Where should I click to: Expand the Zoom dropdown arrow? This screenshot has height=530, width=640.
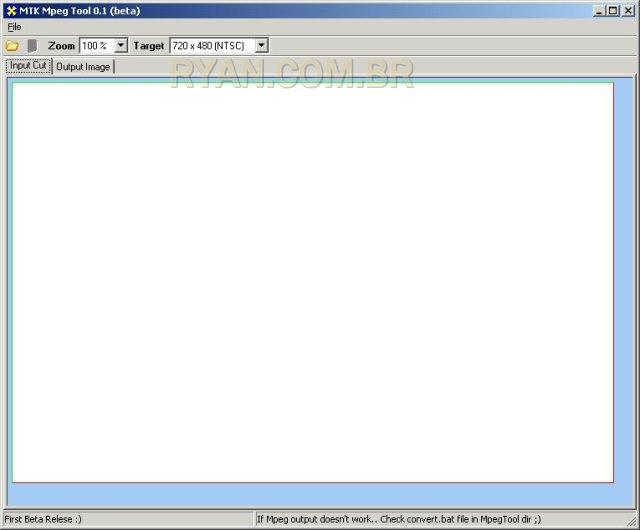[121, 46]
